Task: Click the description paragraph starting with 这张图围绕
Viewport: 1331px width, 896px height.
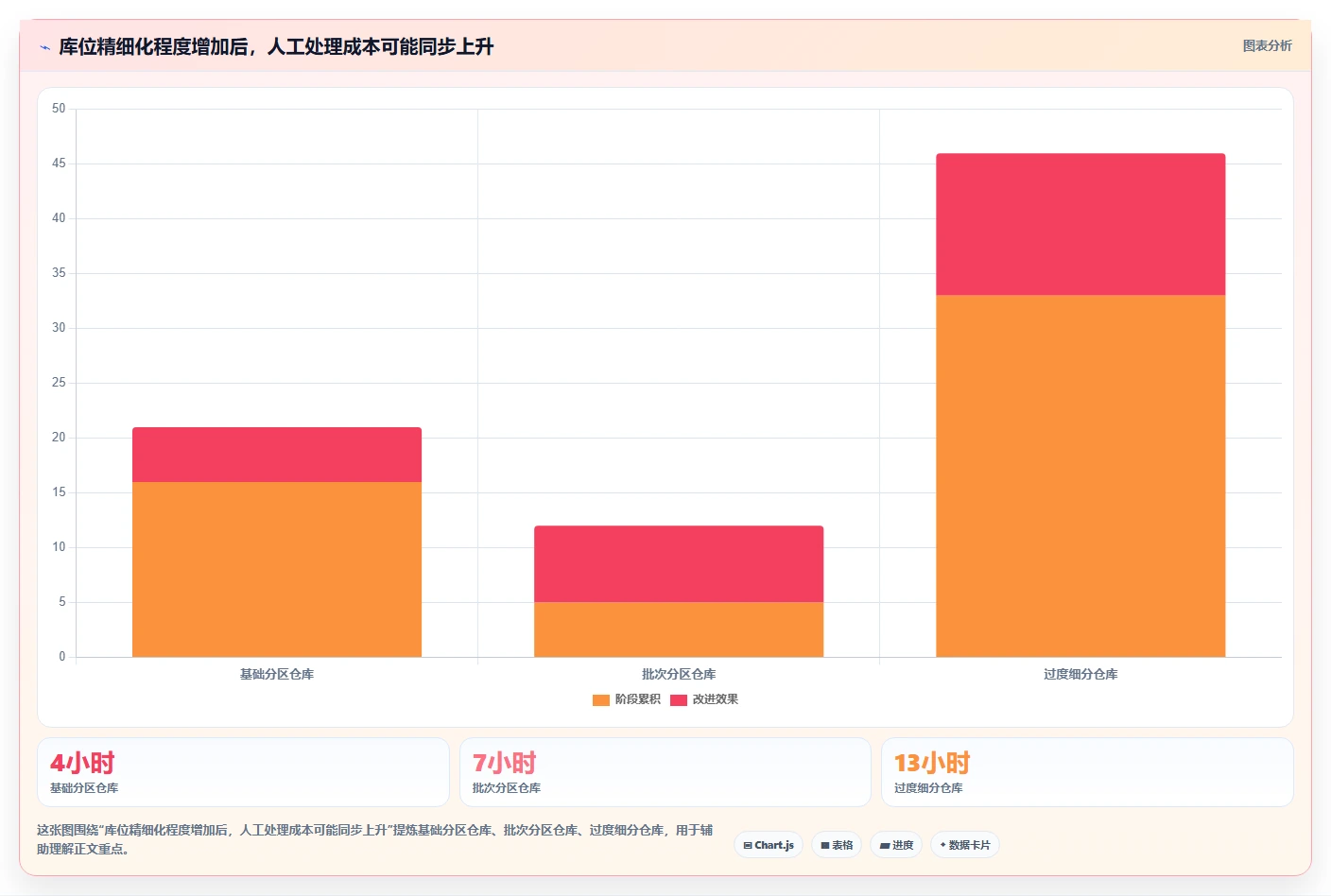Action: pos(375,839)
